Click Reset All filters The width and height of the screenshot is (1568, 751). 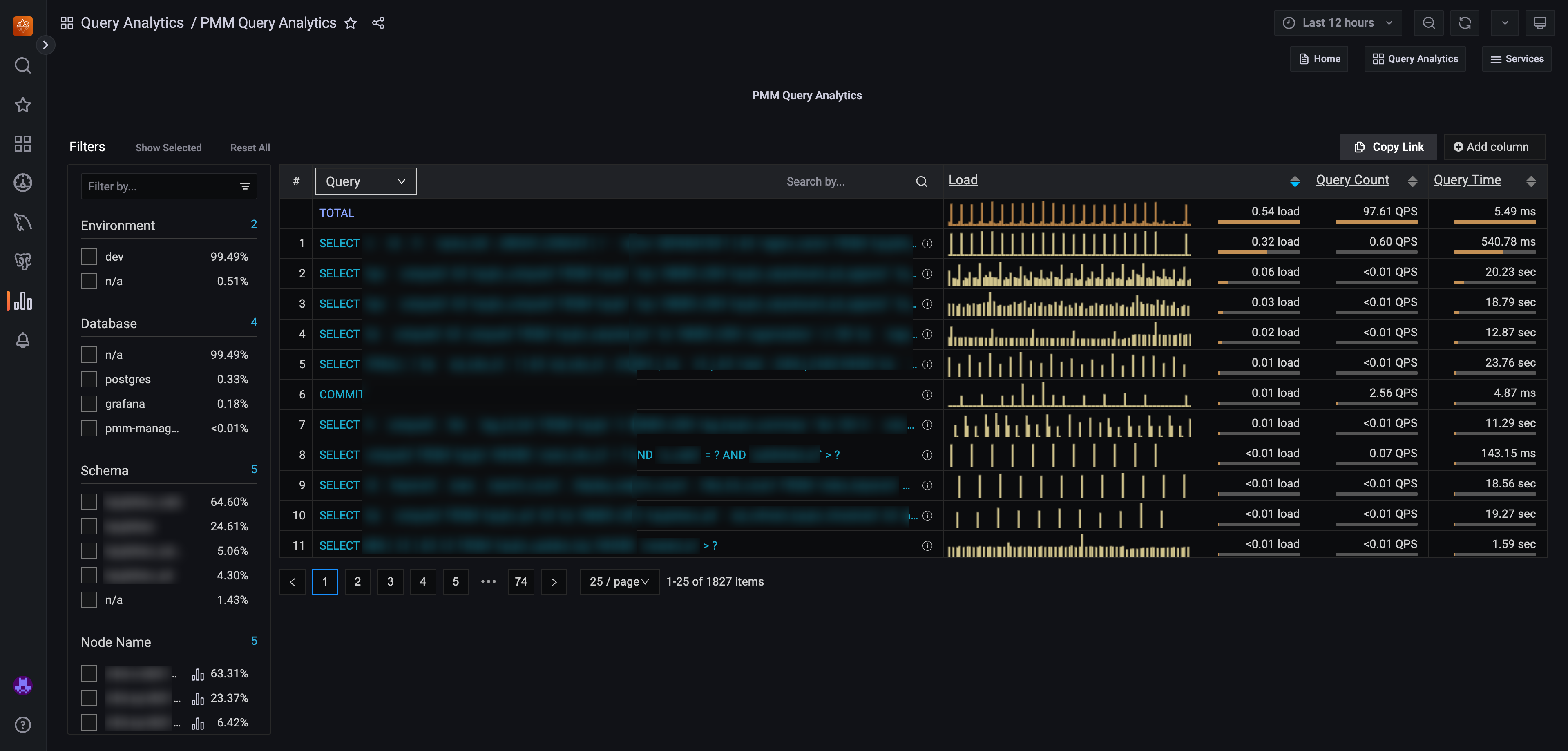tap(250, 148)
